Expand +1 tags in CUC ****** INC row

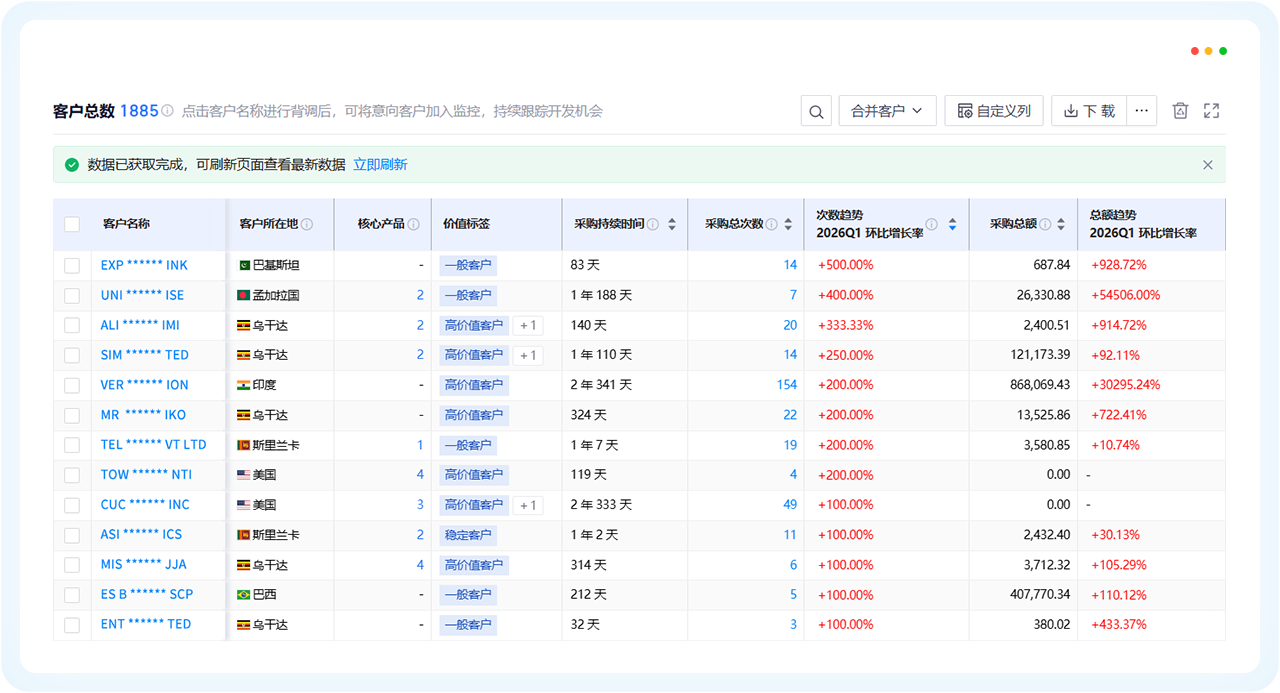tap(528, 505)
